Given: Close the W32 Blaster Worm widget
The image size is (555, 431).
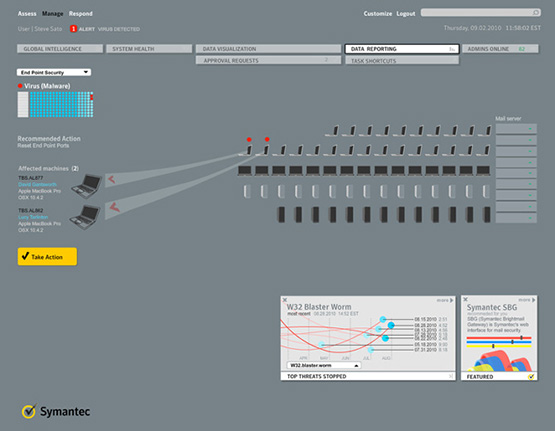Looking at the screenshot, I should tap(285, 300).
